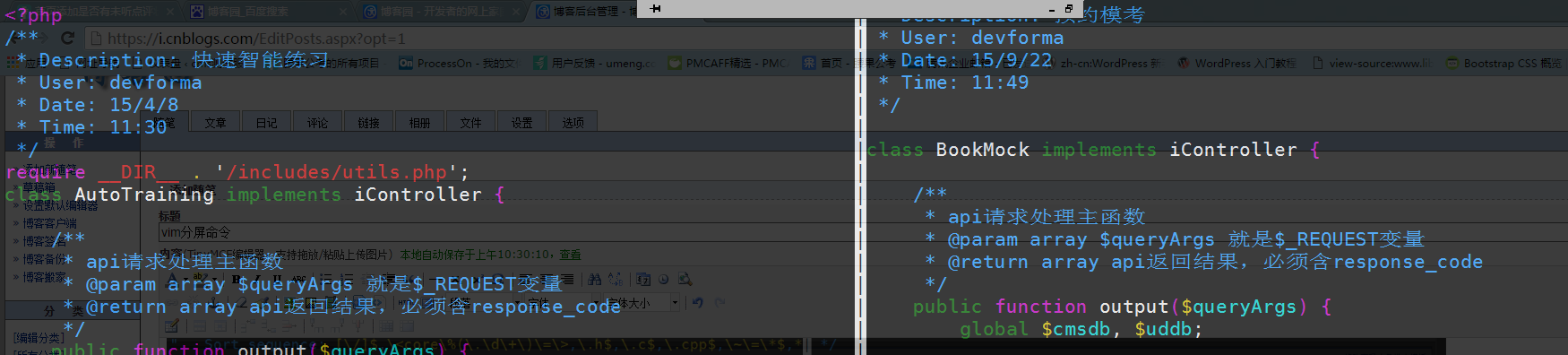Click the 'class AutoTraining' code line
1568x355 pixels.
254,195
